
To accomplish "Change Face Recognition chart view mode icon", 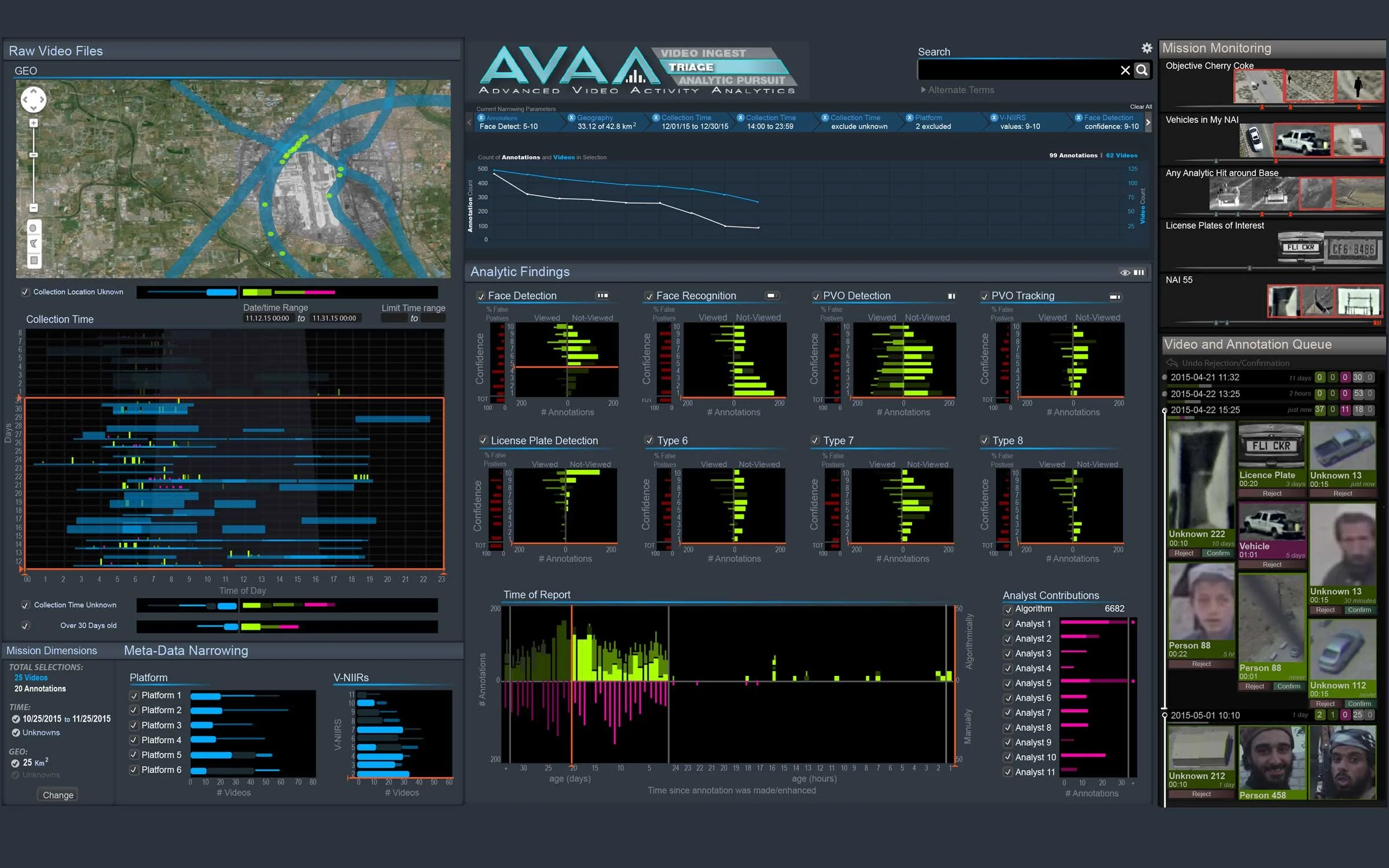I will [x=771, y=296].
